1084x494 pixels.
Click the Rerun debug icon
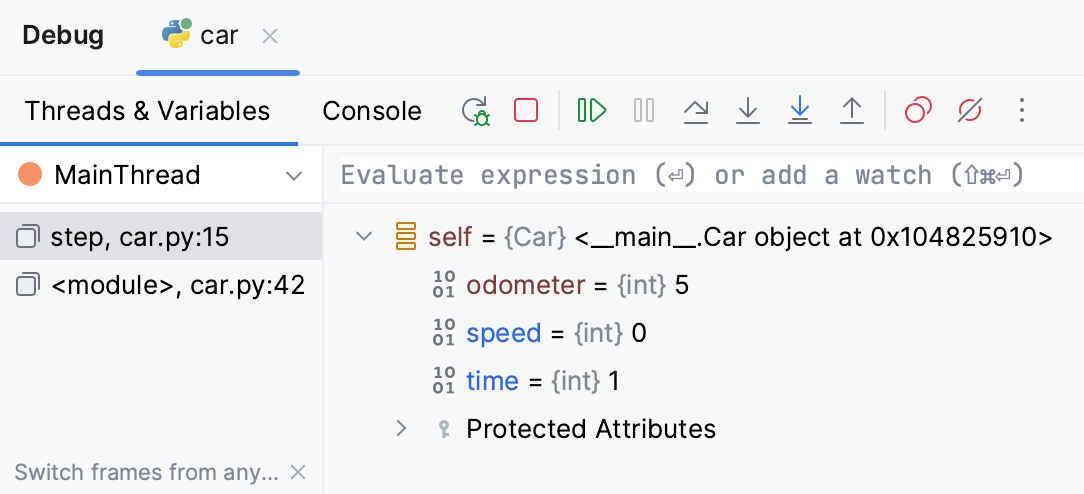(476, 110)
